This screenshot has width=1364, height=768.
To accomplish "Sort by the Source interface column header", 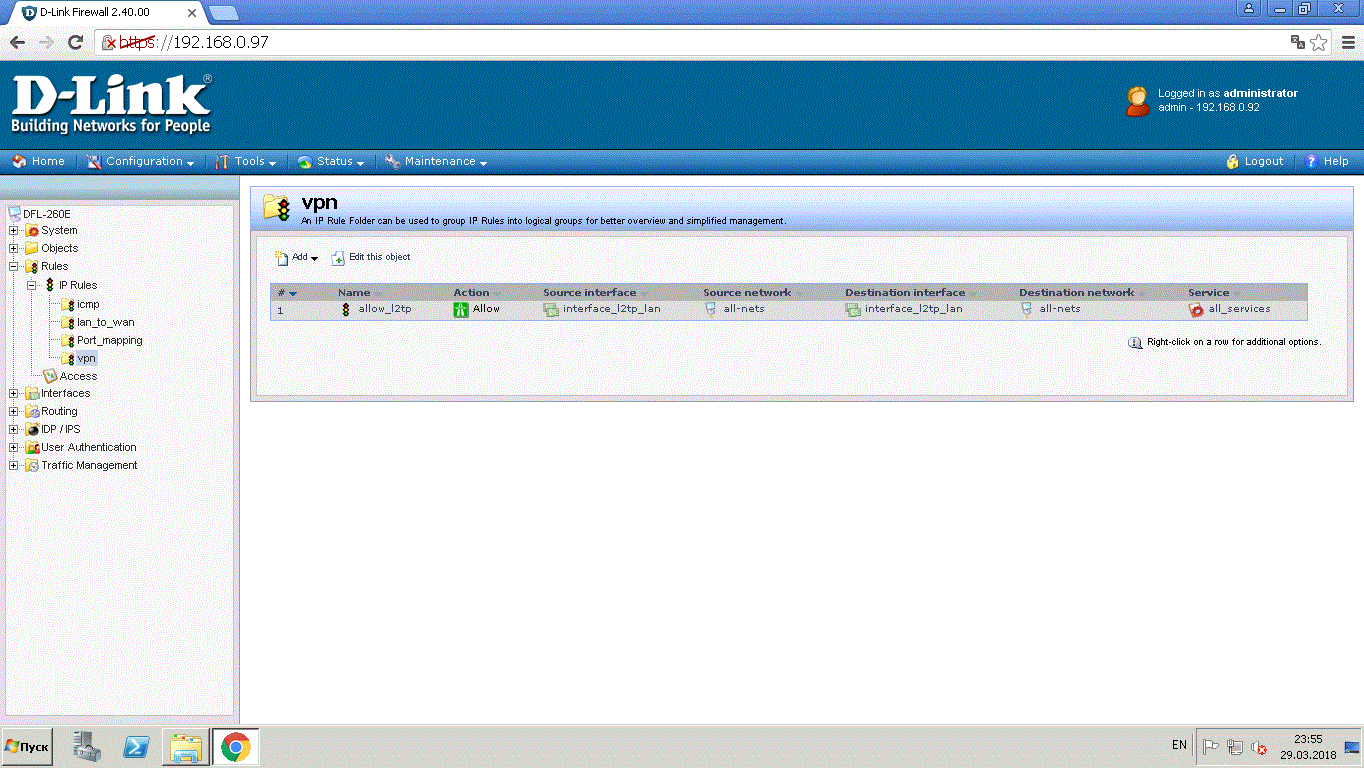I will point(589,293).
